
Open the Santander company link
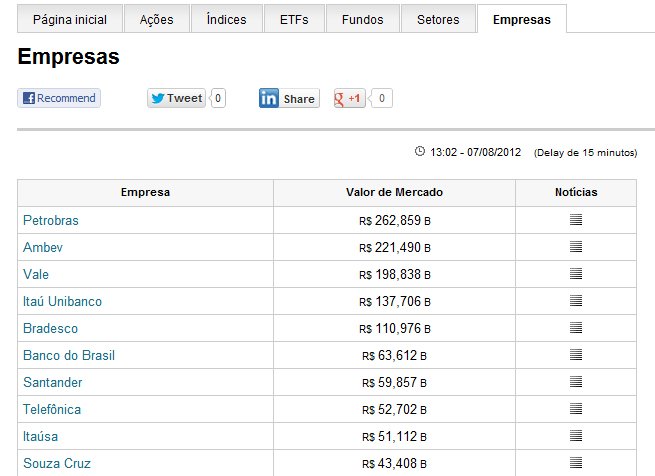pyautogui.click(x=53, y=382)
